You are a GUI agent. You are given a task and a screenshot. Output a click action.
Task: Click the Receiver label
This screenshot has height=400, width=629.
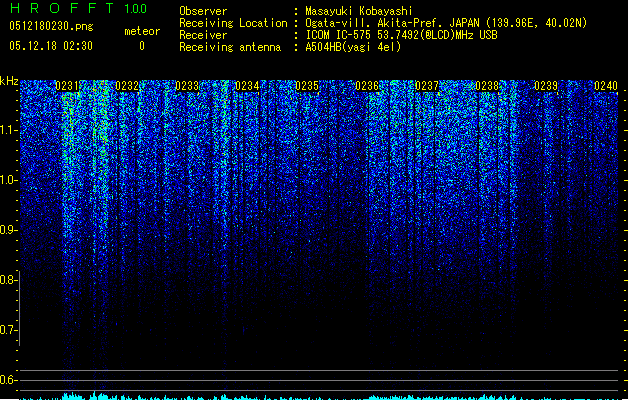[x=203, y=35]
